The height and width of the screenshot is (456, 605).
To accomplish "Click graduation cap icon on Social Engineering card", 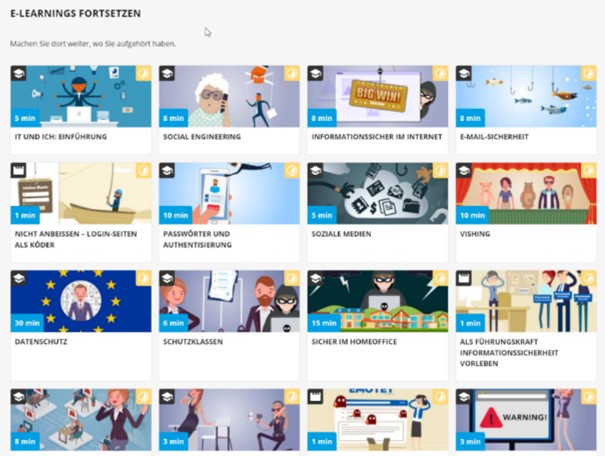I will [167, 73].
